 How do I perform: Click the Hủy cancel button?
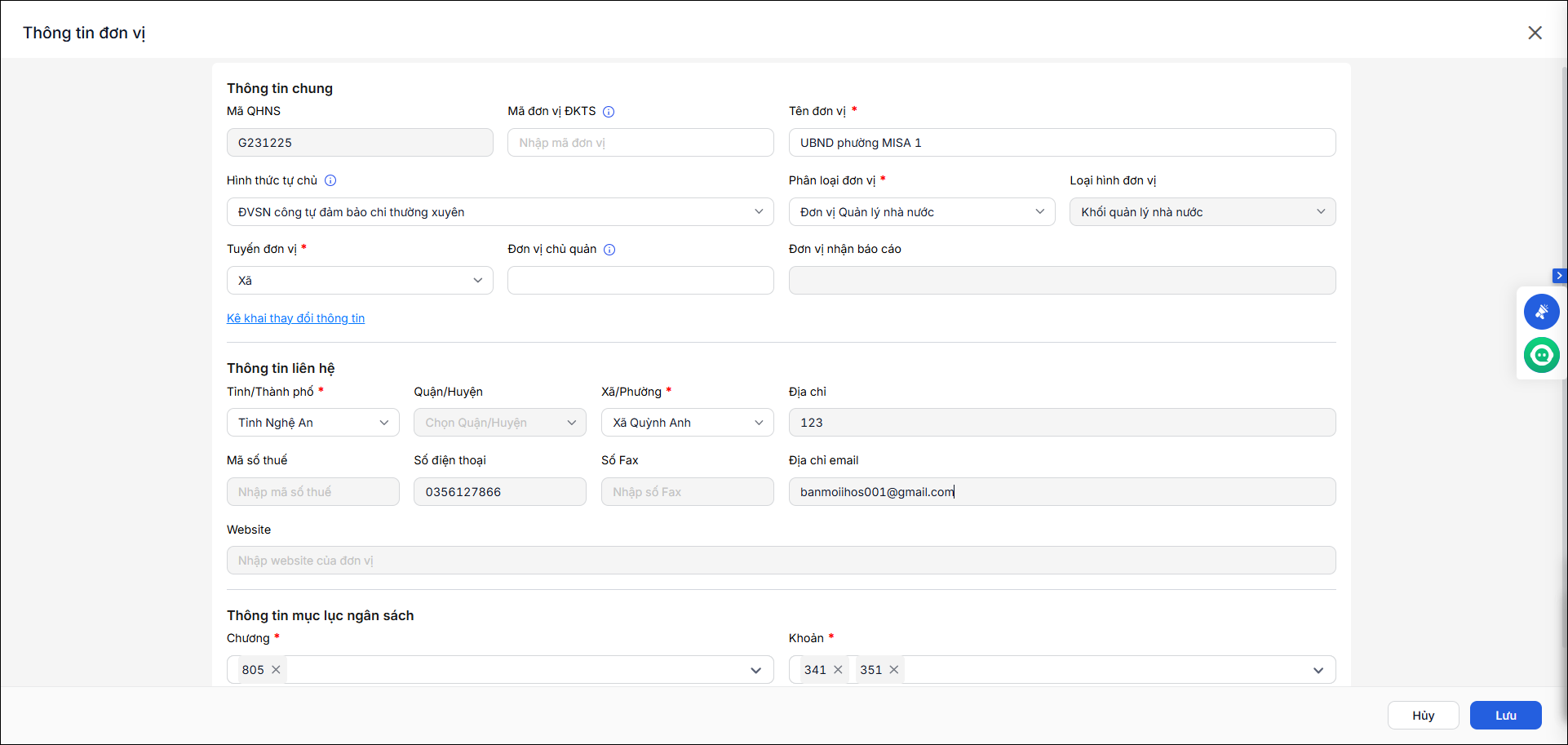1424,716
